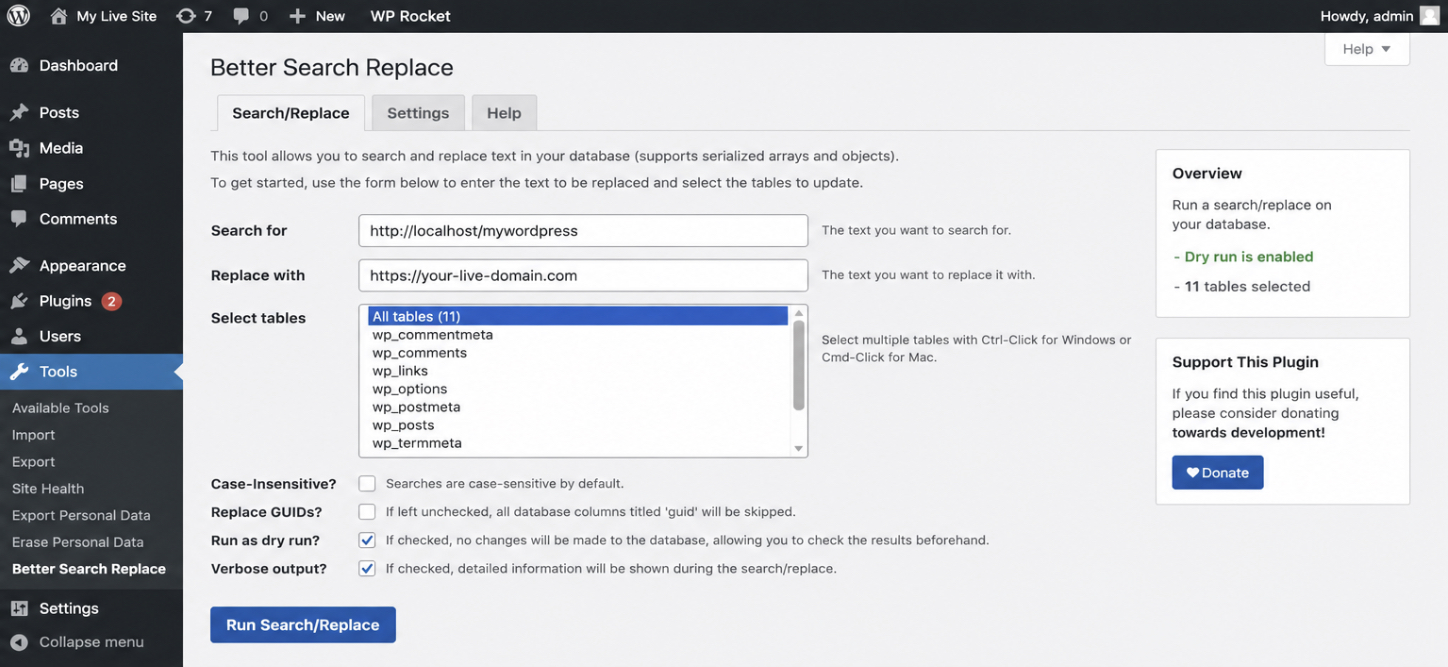The height and width of the screenshot is (667, 1448).
Task: Uncheck the Verbose output checkbox
Action: (367, 568)
